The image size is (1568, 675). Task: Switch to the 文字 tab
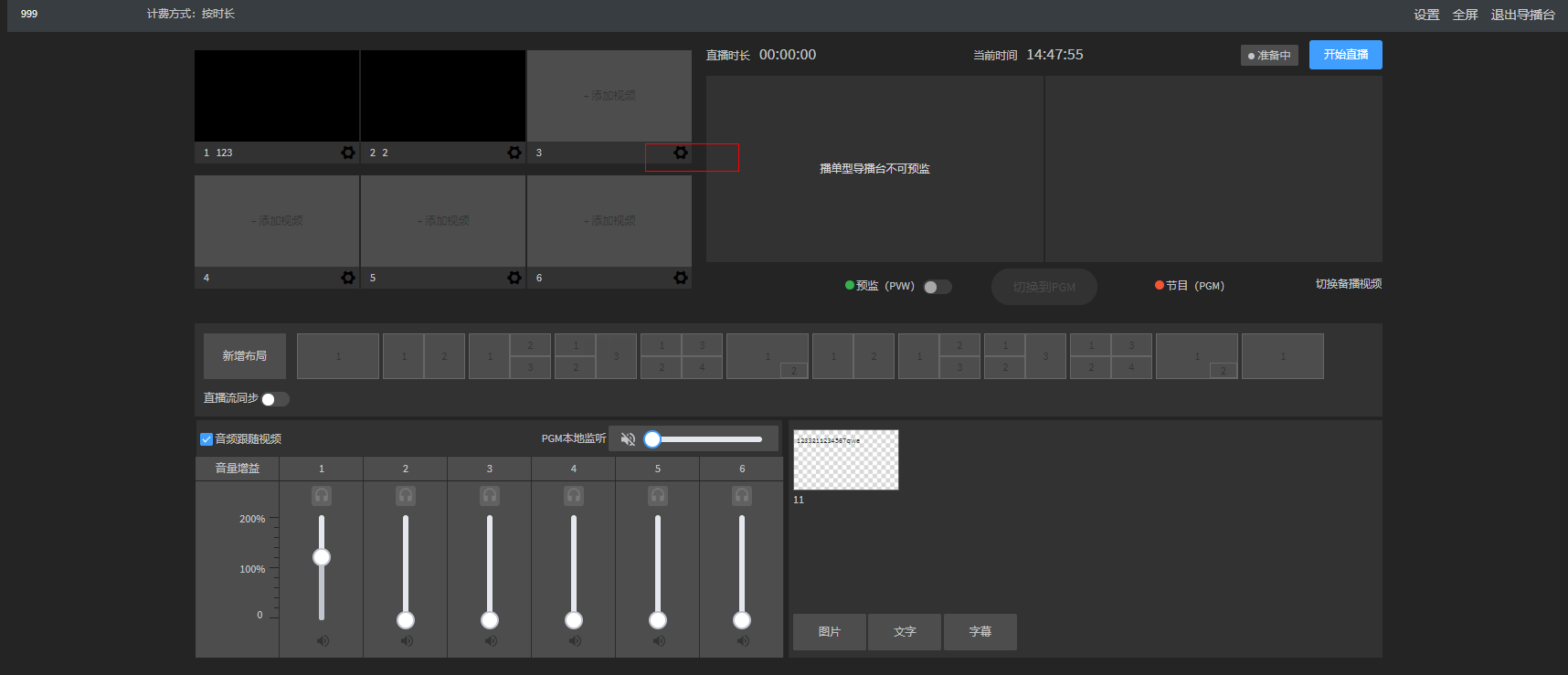pos(905,632)
